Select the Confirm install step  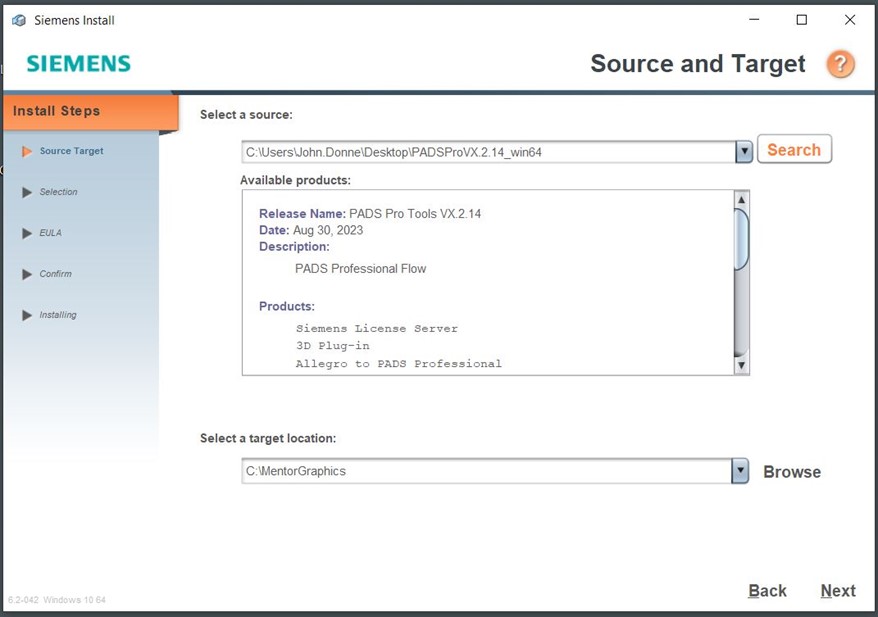pyautogui.click(x=55, y=274)
